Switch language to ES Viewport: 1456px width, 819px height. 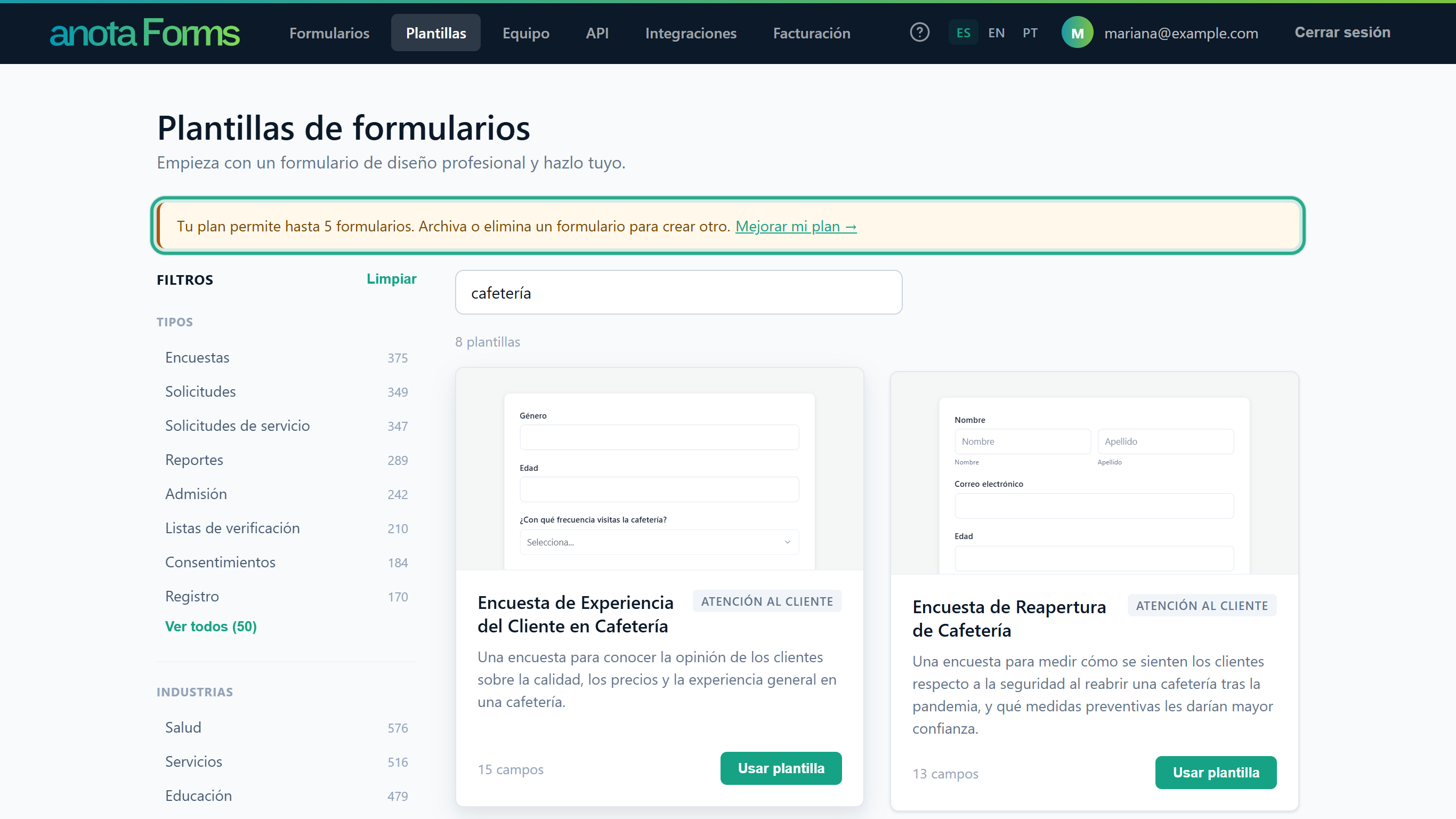point(963,33)
